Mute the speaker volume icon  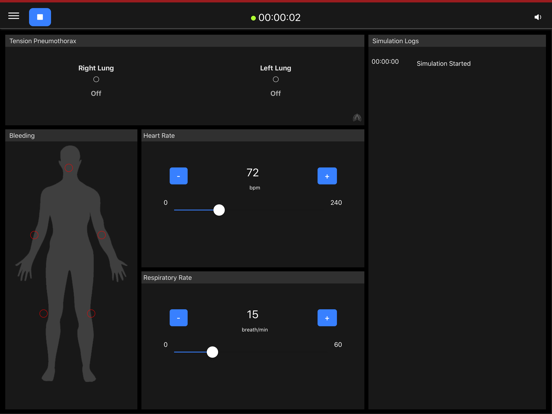point(538,17)
